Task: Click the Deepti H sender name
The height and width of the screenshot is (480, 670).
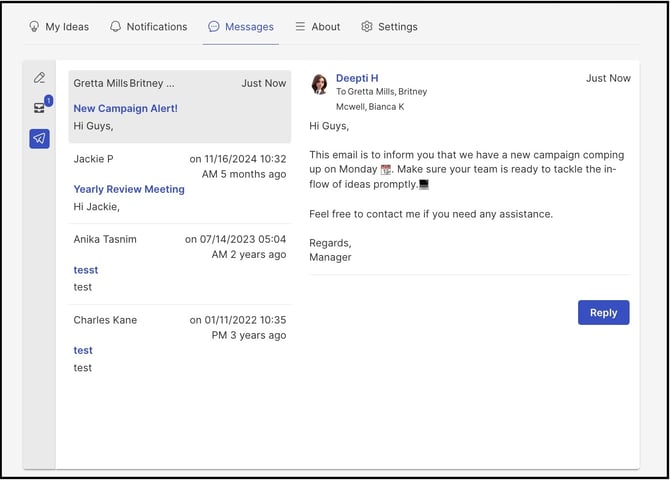Action: point(357,78)
